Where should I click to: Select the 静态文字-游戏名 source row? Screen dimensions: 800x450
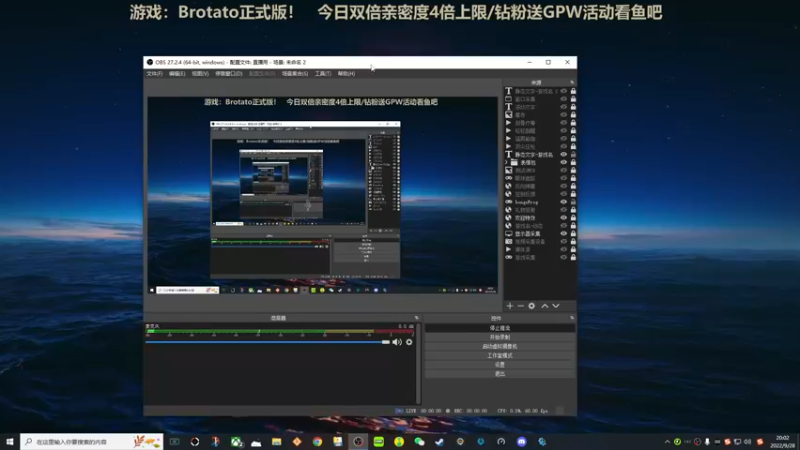(x=540, y=154)
